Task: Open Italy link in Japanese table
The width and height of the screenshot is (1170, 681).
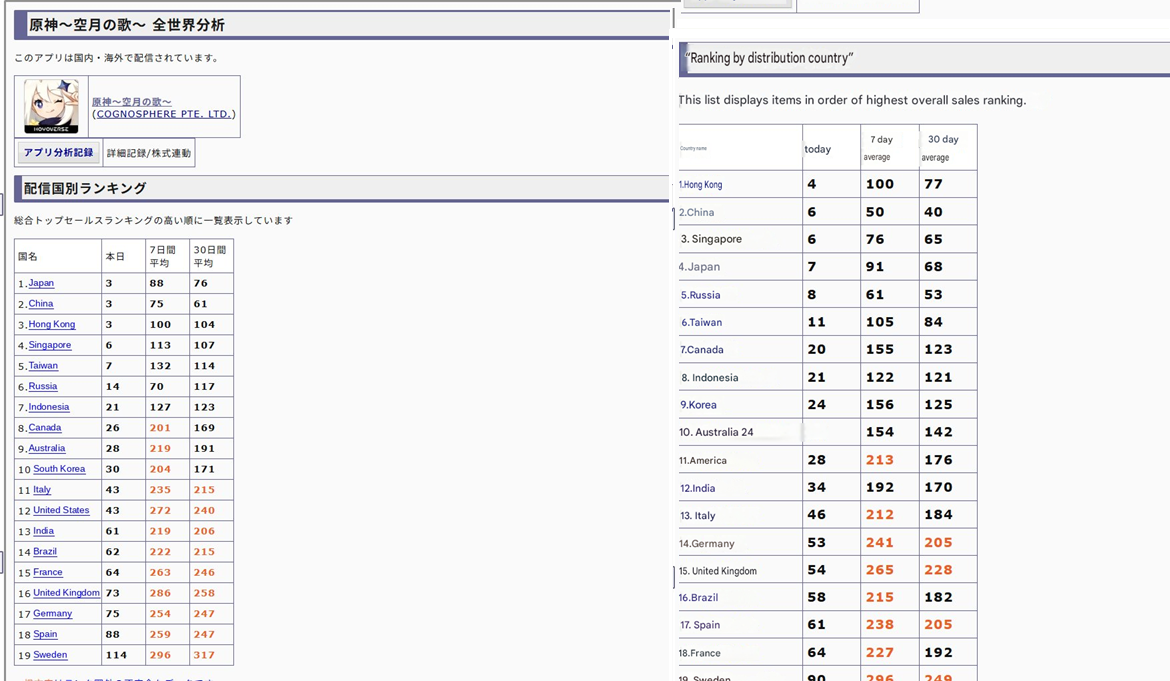Action: (x=42, y=489)
